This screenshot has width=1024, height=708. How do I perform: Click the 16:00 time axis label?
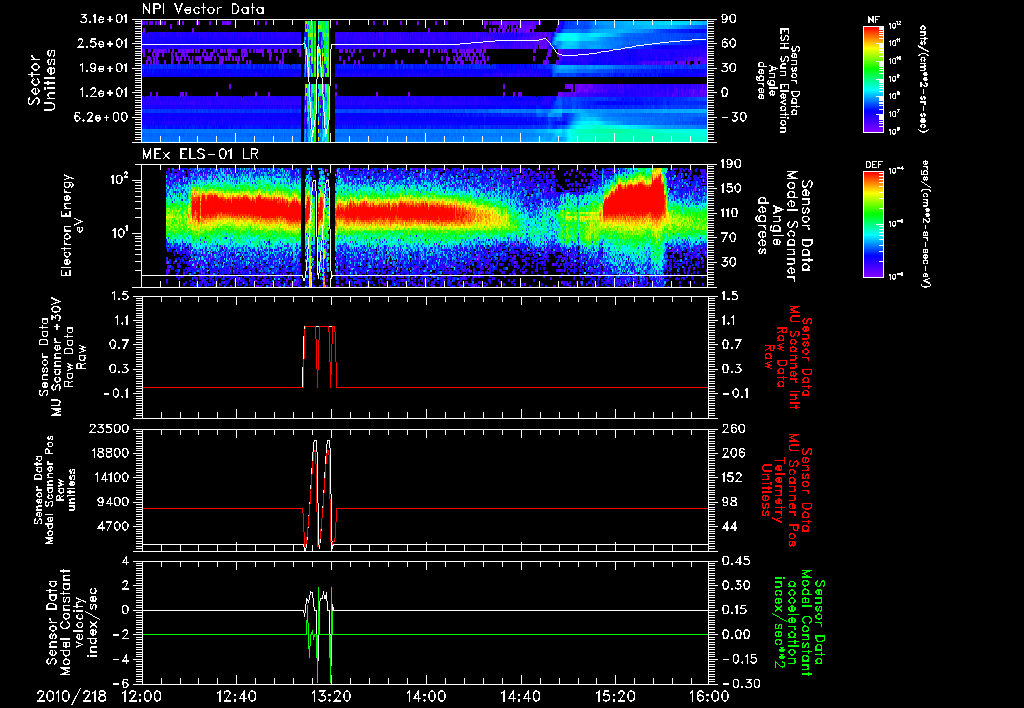(710, 696)
